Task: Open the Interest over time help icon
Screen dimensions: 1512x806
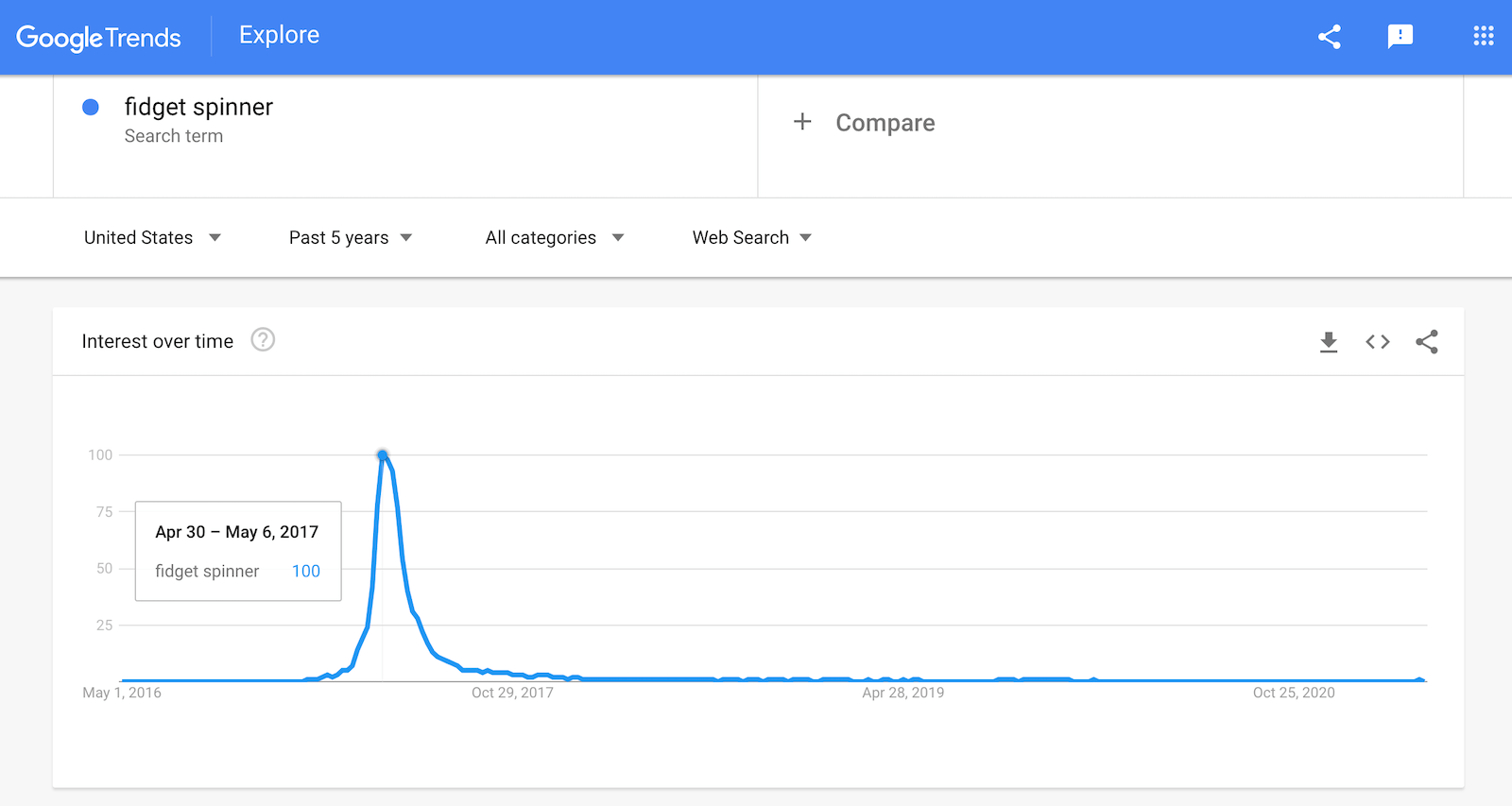Action: (263, 340)
